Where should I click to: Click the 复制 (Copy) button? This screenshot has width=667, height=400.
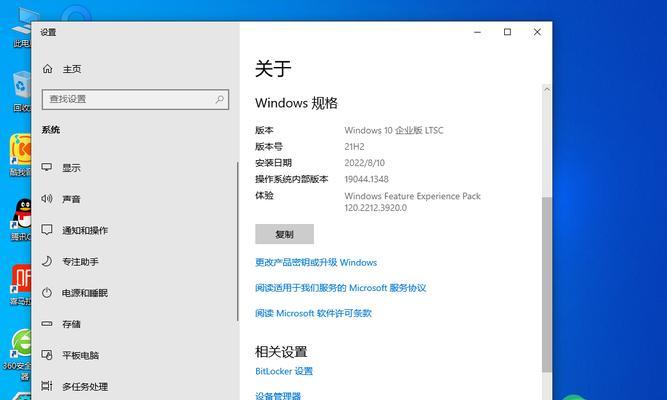[x=285, y=234]
